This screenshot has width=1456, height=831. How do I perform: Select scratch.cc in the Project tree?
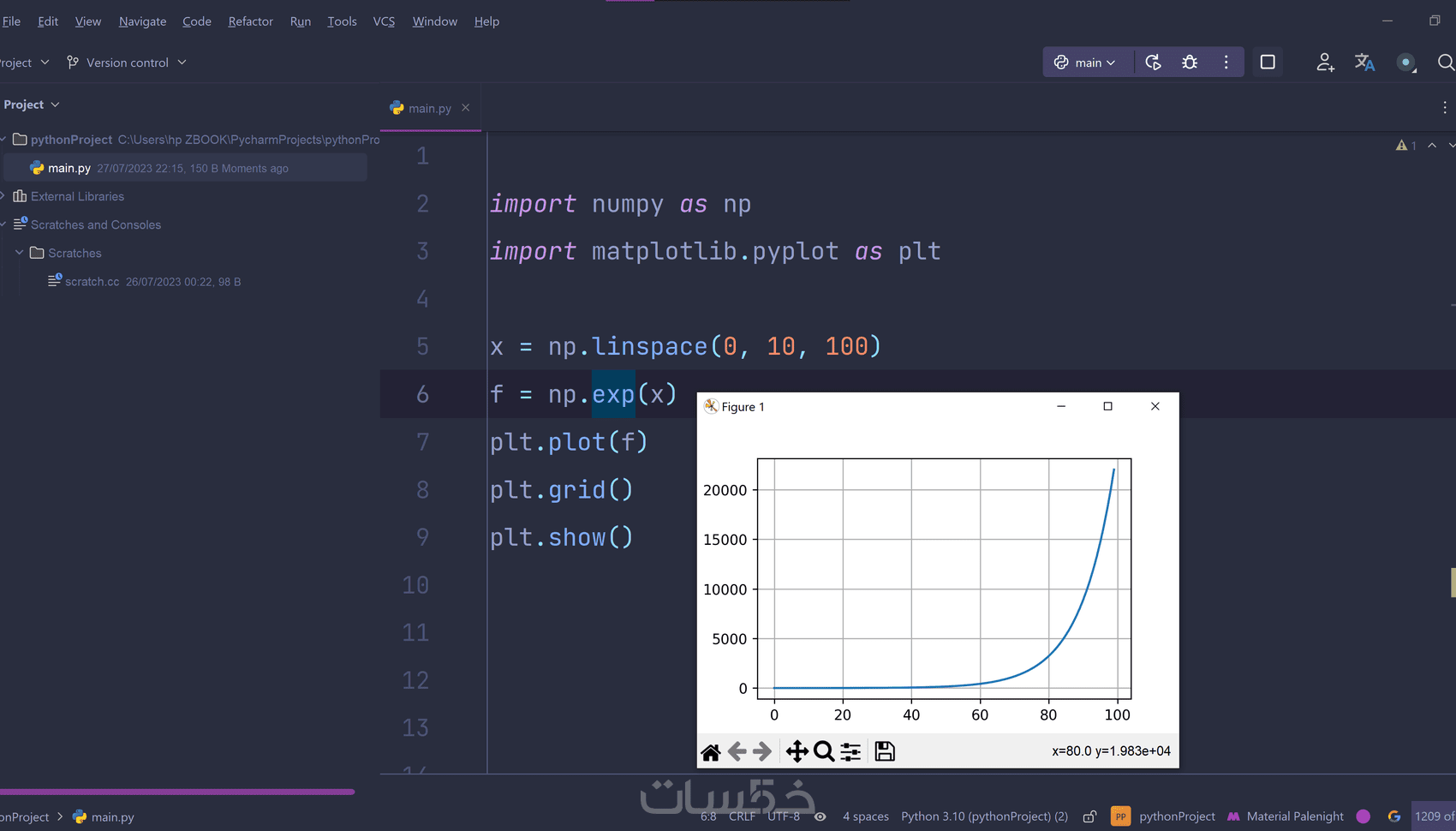pos(92,281)
